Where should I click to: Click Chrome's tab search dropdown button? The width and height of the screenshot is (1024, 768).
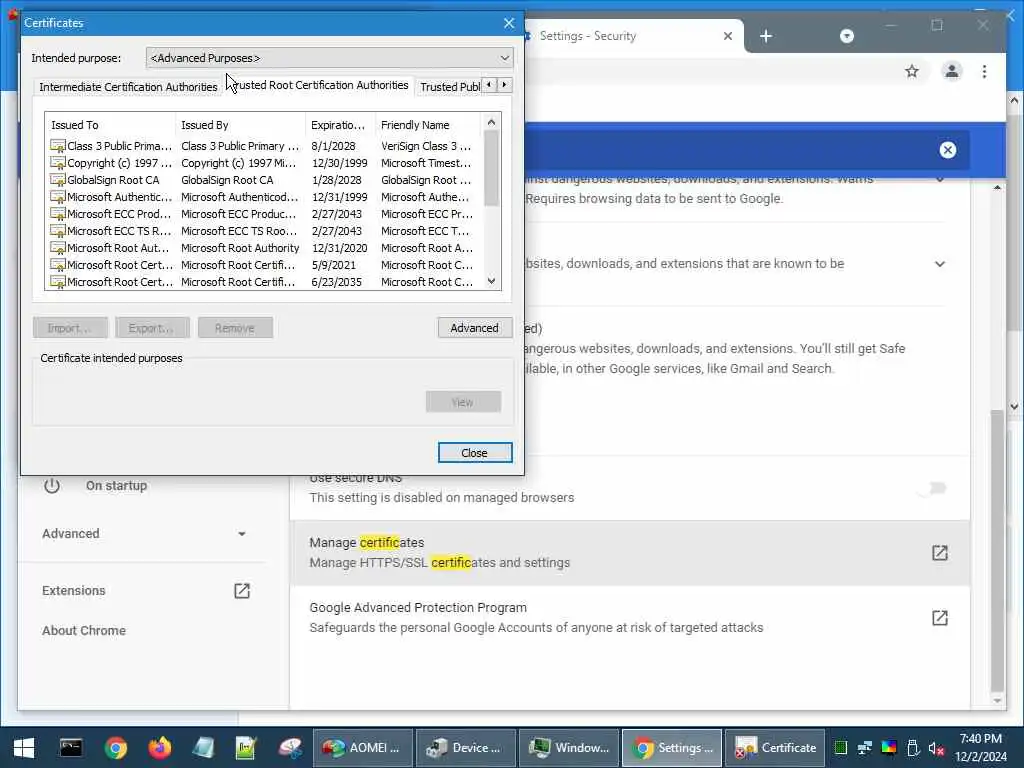pyautogui.click(x=846, y=36)
